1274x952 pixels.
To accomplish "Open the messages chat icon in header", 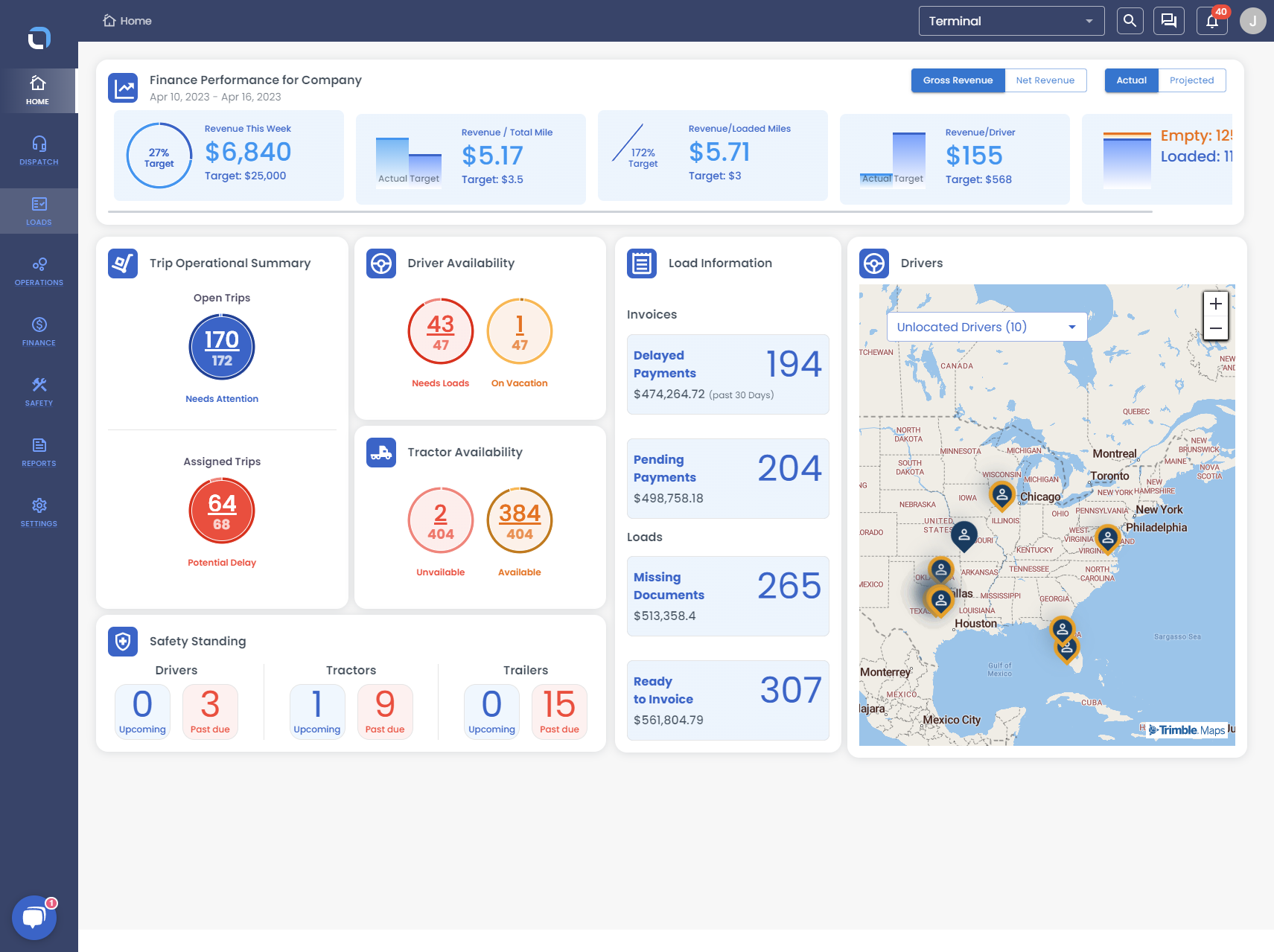I will point(1169,21).
